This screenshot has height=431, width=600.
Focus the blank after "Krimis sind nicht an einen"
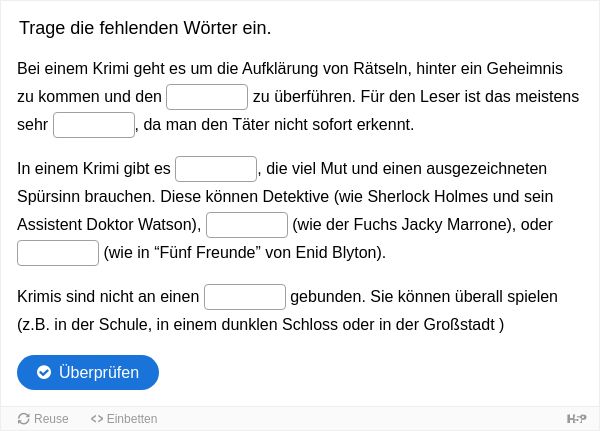[245, 297]
